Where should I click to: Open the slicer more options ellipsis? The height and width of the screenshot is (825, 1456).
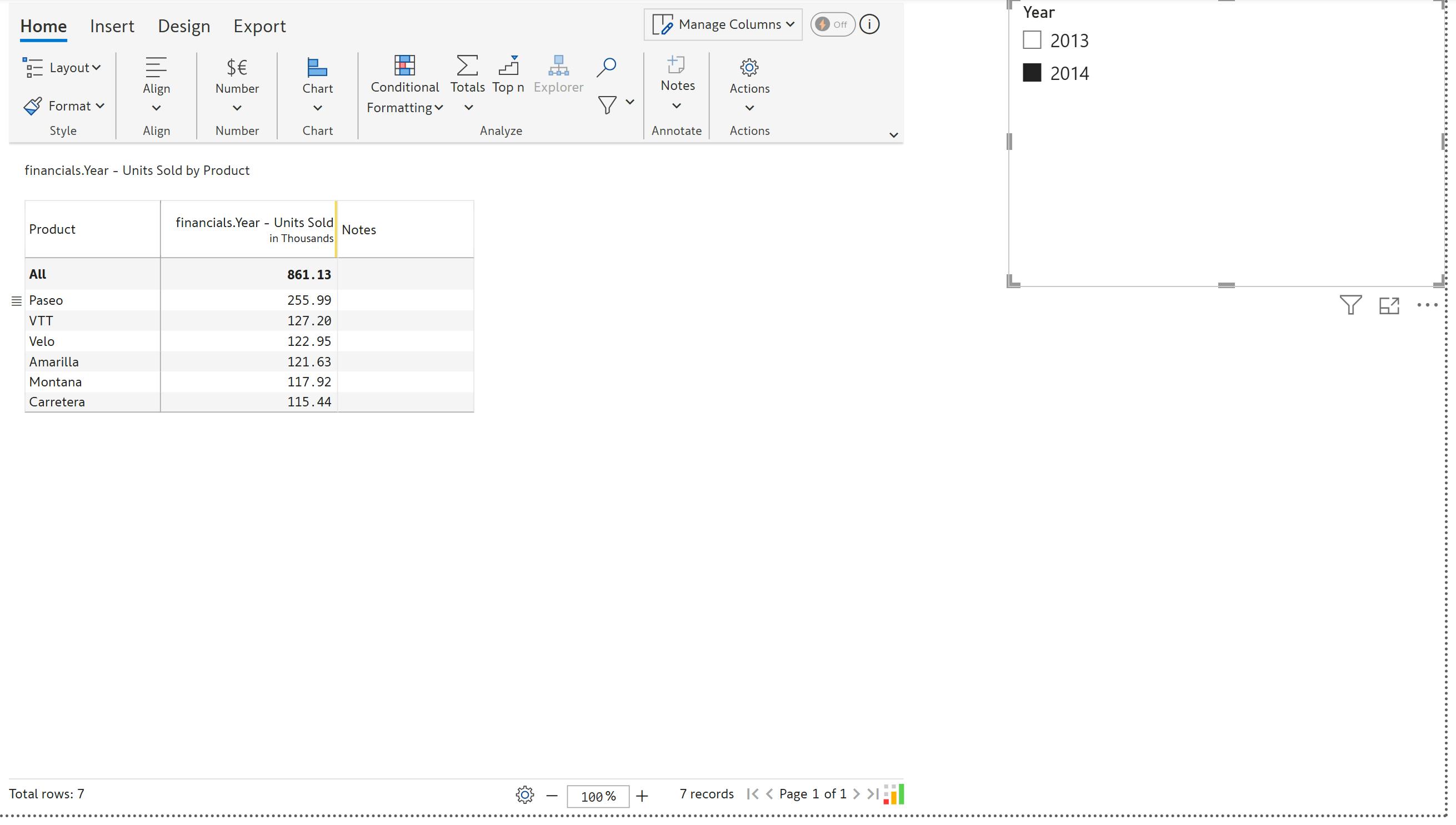point(1427,305)
